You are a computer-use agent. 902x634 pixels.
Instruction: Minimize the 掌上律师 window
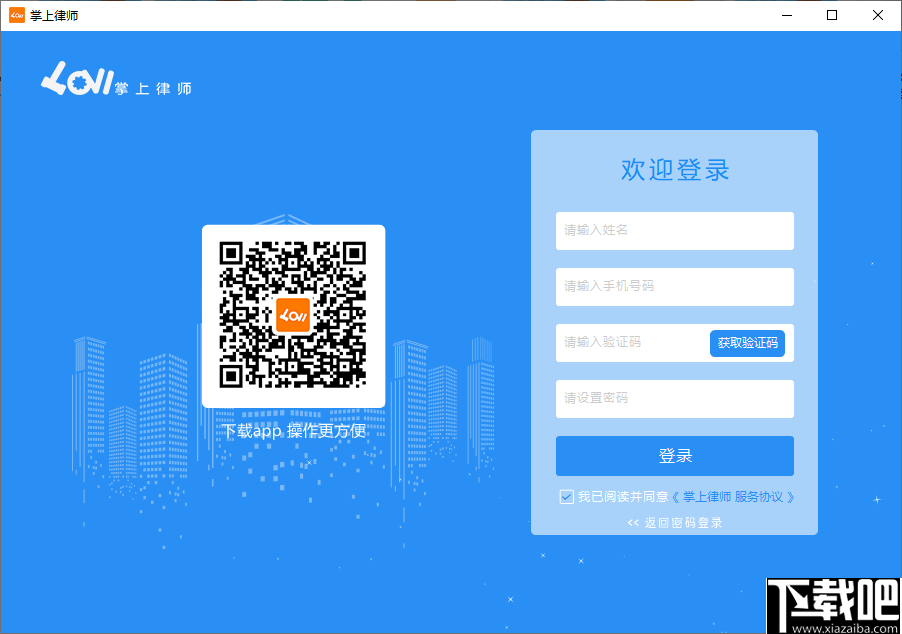click(x=787, y=16)
